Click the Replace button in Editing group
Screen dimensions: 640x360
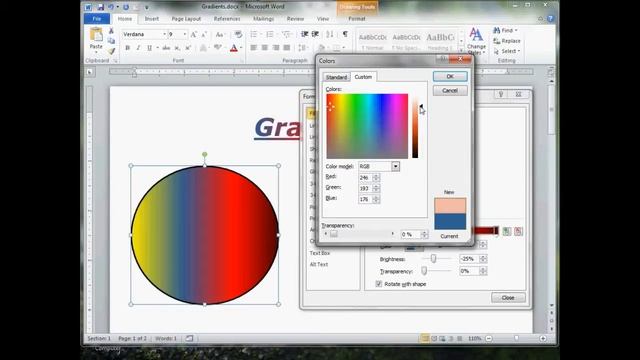click(x=507, y=41)
